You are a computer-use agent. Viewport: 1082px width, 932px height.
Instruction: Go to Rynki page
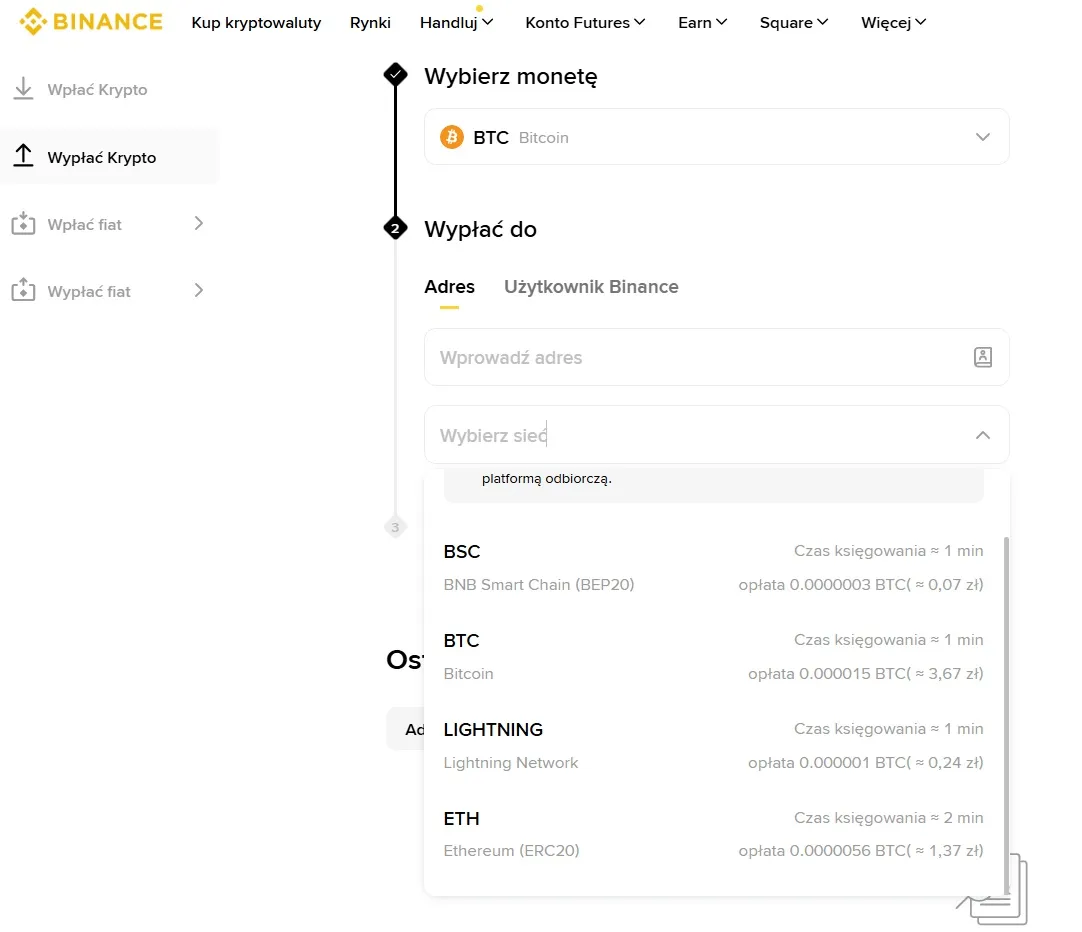pos(370,23)
